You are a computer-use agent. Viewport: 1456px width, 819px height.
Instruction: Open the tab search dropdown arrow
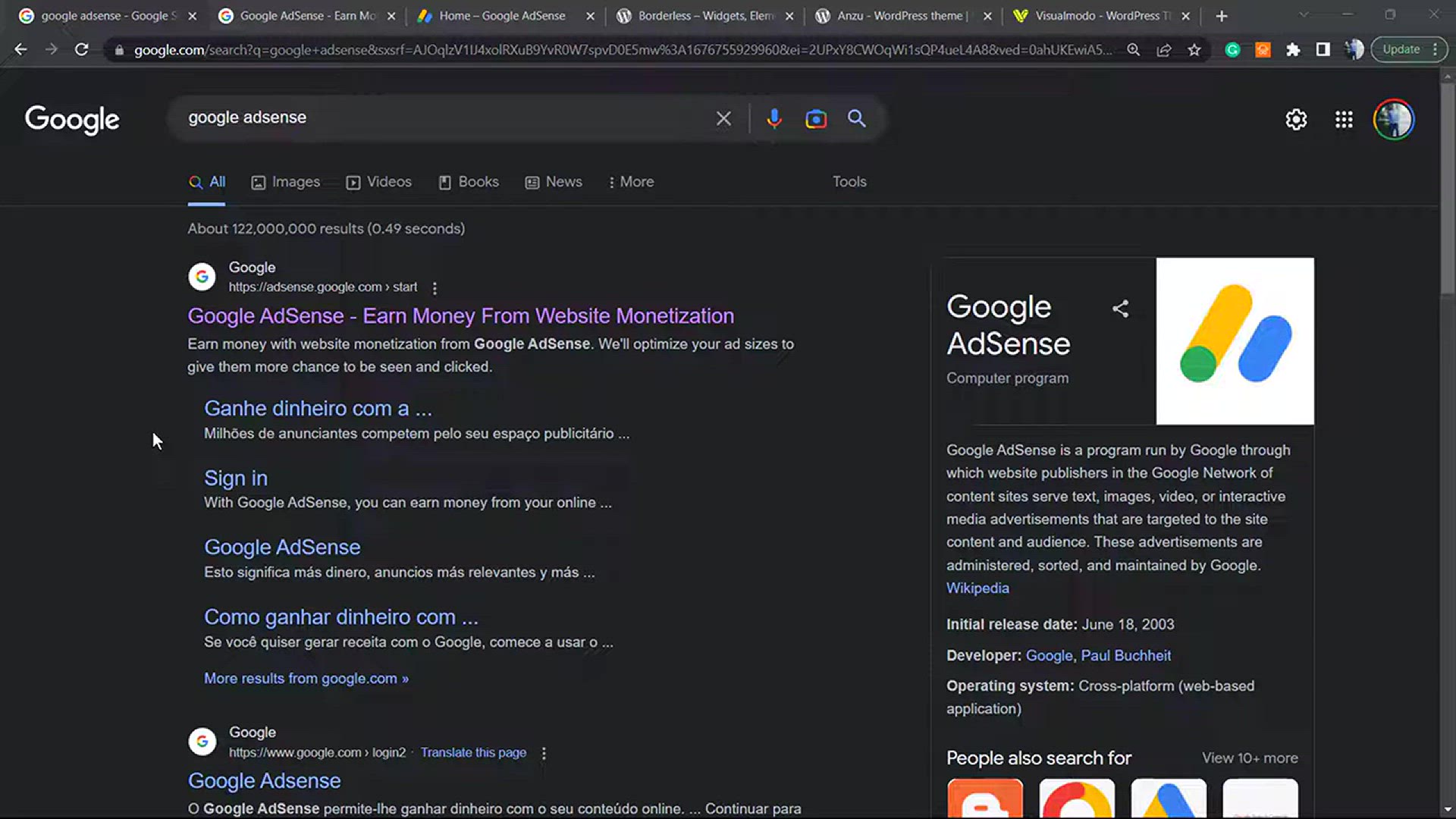(1304, 15)
